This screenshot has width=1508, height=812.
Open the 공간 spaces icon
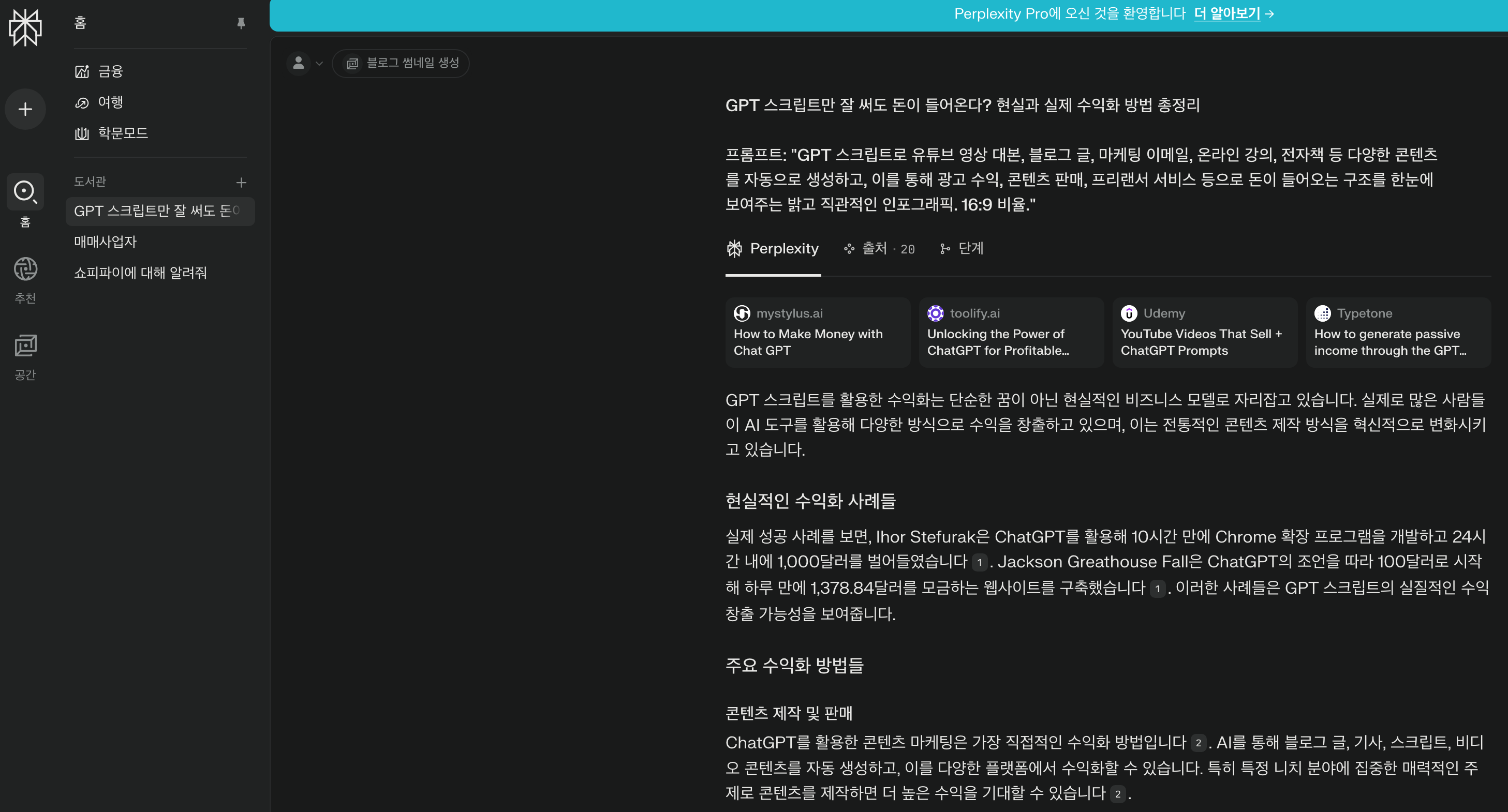coord(25,345)
